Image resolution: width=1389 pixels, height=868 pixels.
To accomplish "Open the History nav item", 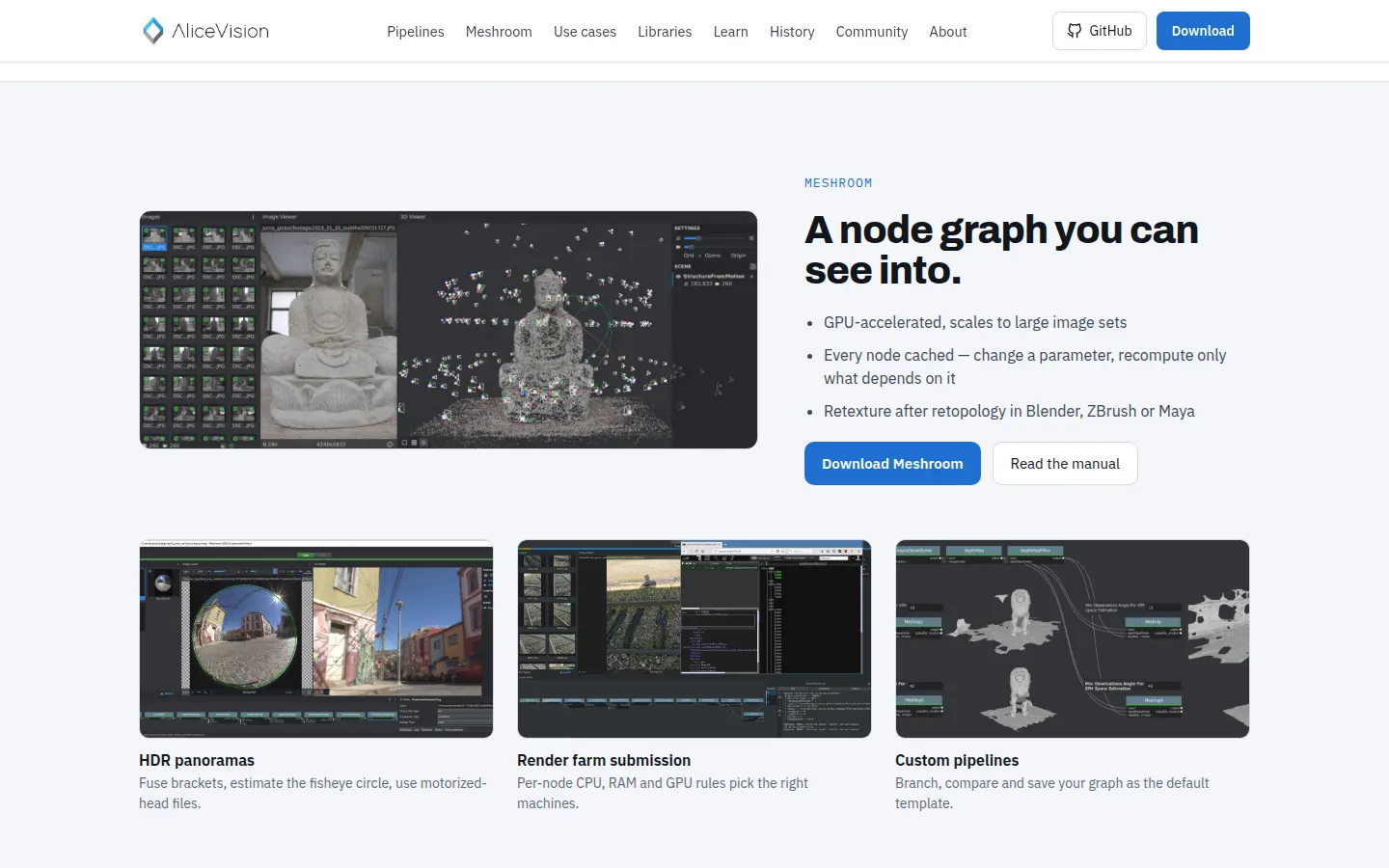I will 792,32.
